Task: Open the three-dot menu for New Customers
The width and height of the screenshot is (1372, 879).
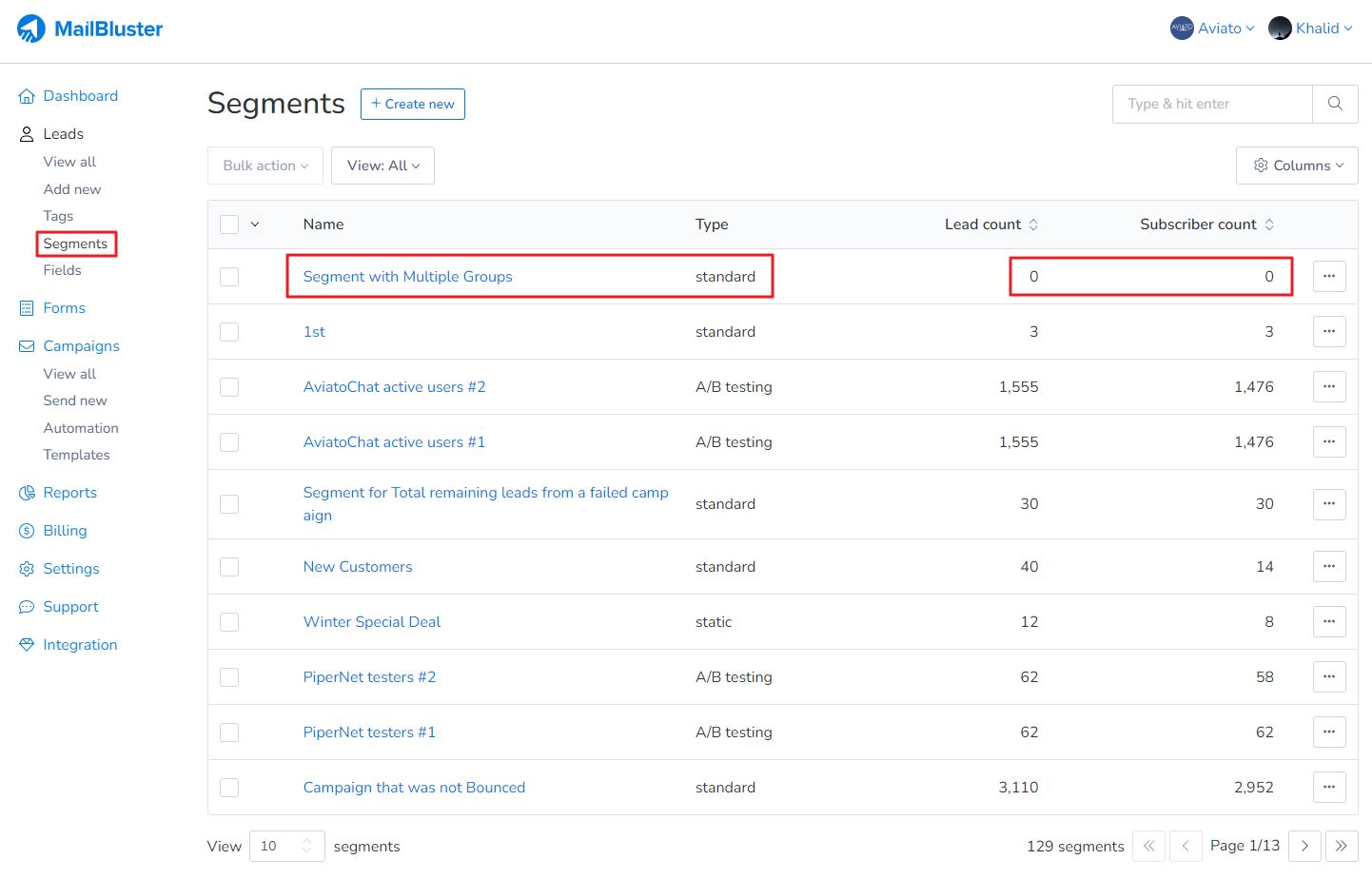Action: (x=1329, y=567)
